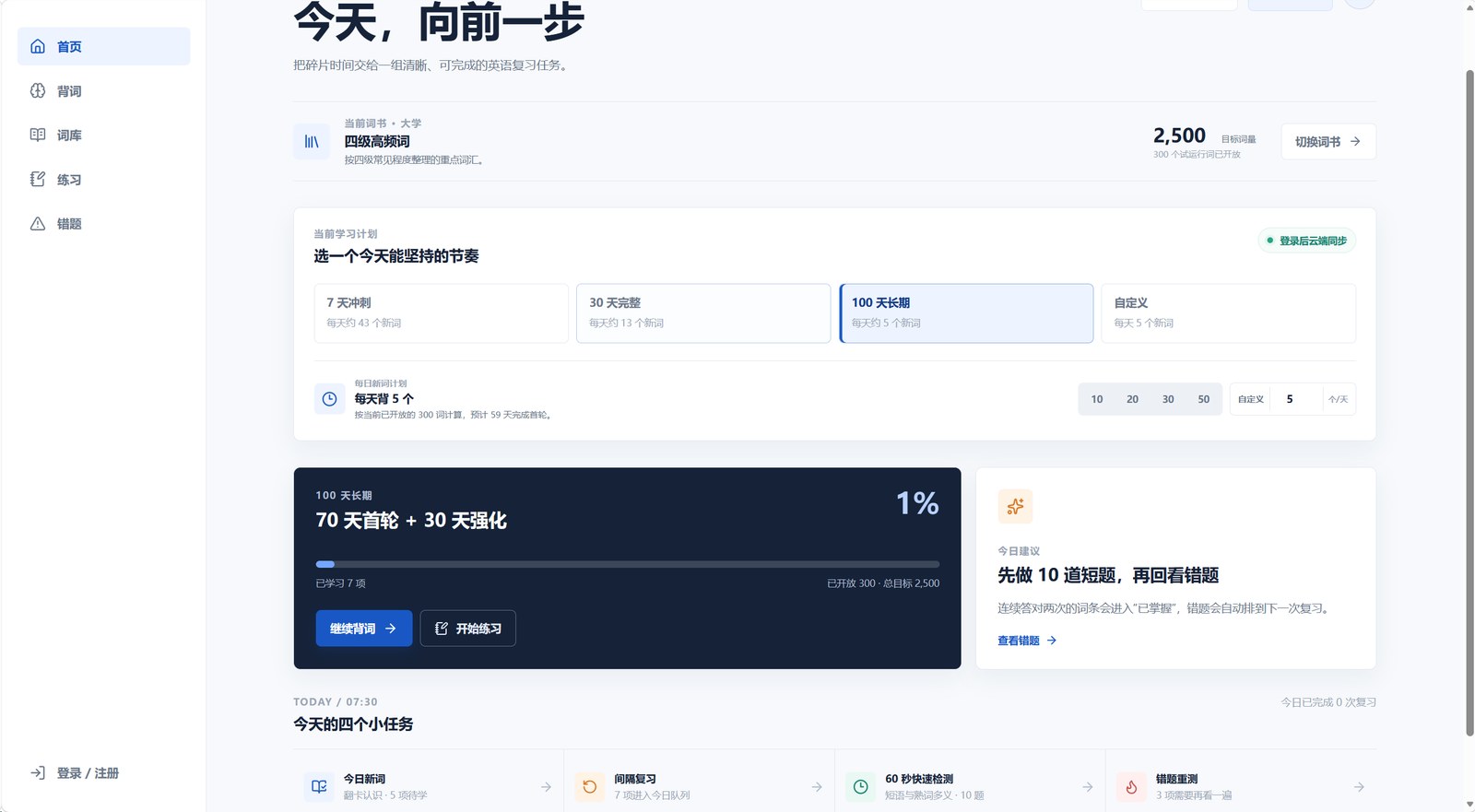Click the clock icon beside 每天背 5 个
Image resolution: width=1475 pixels, height=812 pixels.
pos(329,399)
